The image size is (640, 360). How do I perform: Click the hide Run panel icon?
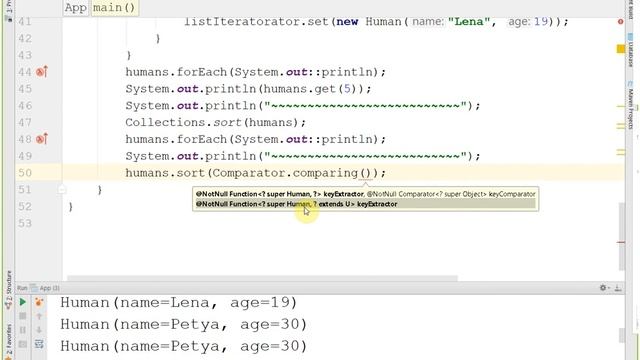point(618,288)
